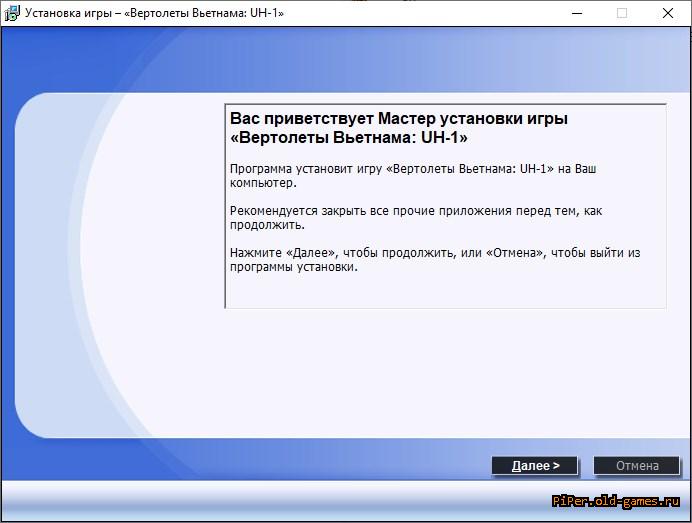Click the paragraph starting «Нажмите «Далее», чтобы продолжить»
The width and height of the screenshot is (692, 523).
pyautogui.click(x=434, y=253)
